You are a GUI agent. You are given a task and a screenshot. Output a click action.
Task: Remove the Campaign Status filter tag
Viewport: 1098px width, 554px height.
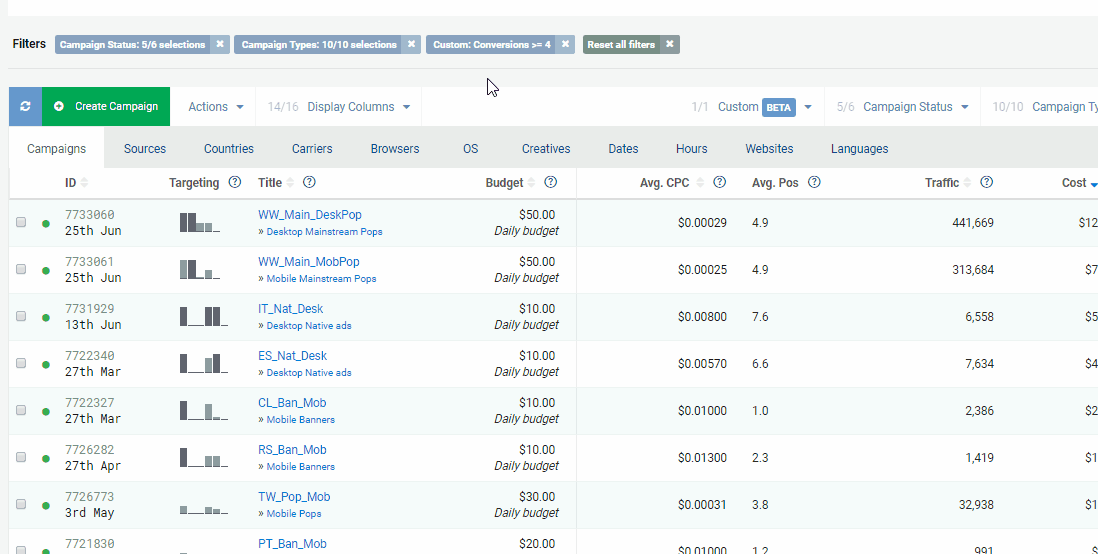coord(220,44)
